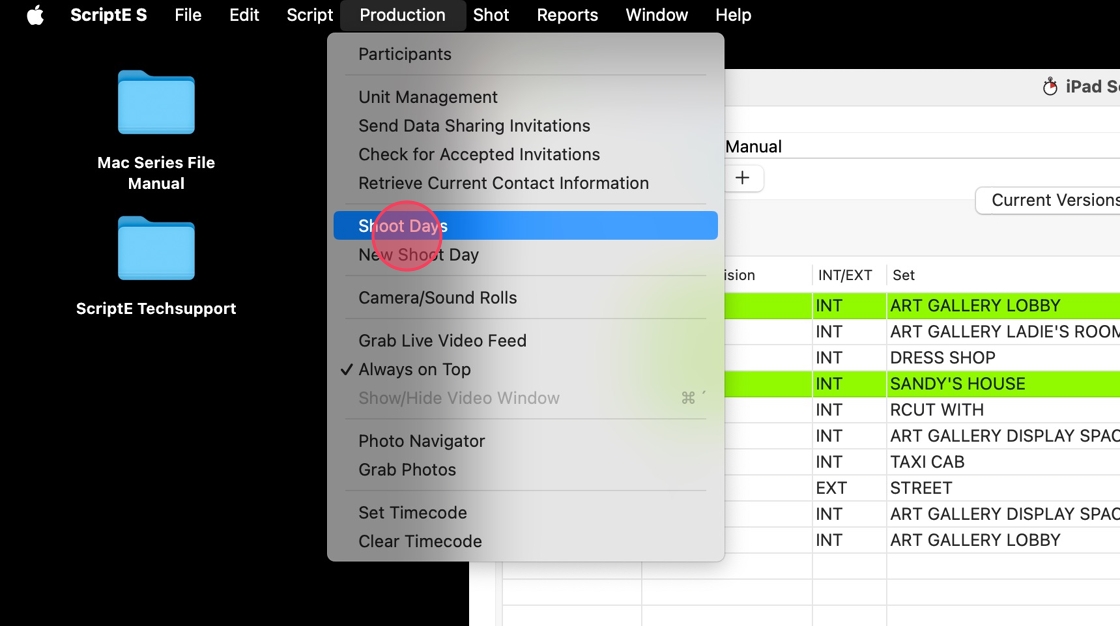Open Camera/Sound Rolls

(437, 298)
